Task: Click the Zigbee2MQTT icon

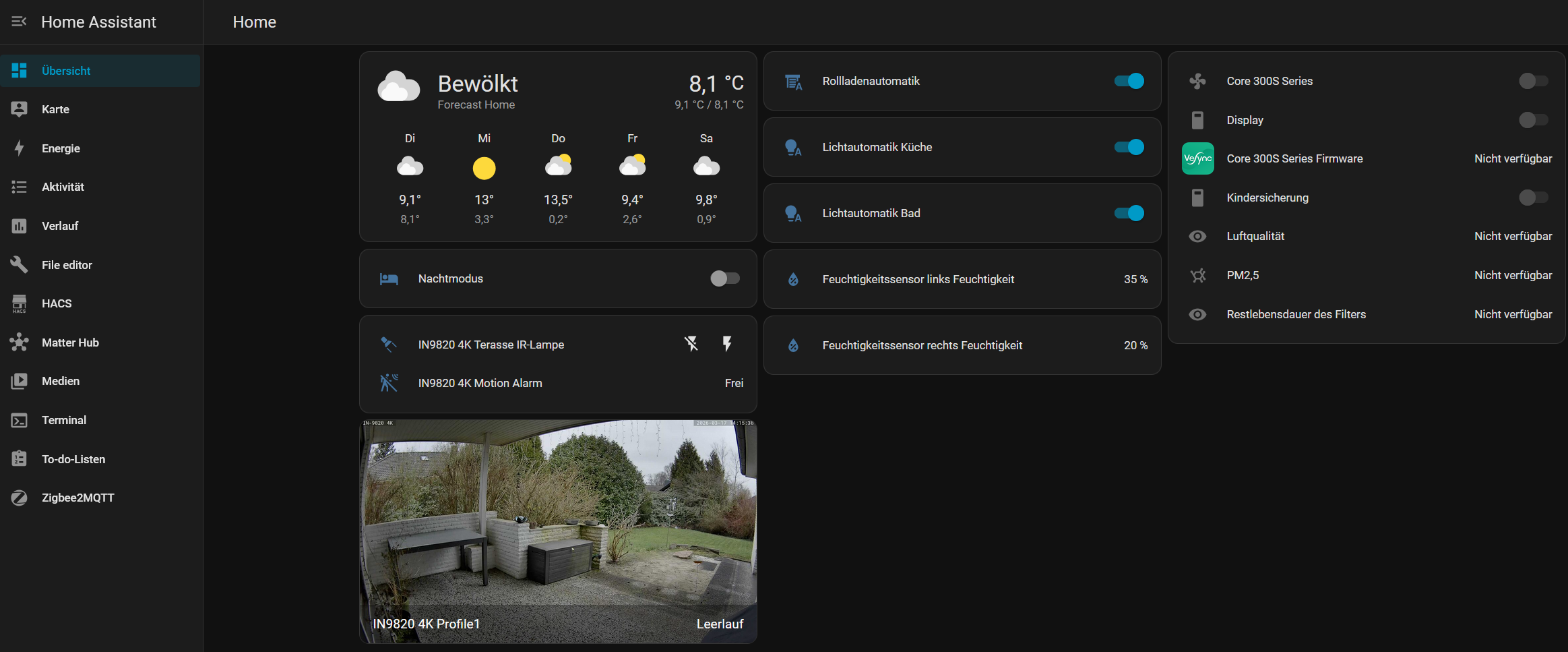Action: tap(19, 498)
